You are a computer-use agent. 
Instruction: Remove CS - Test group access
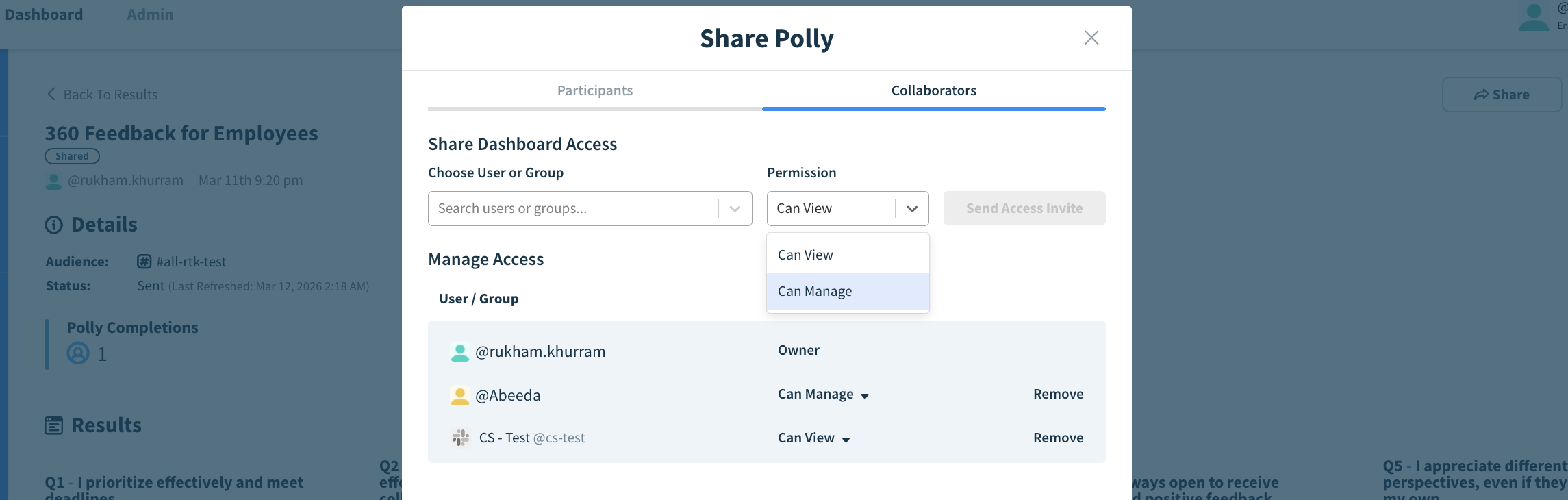tap(1058, 438)
